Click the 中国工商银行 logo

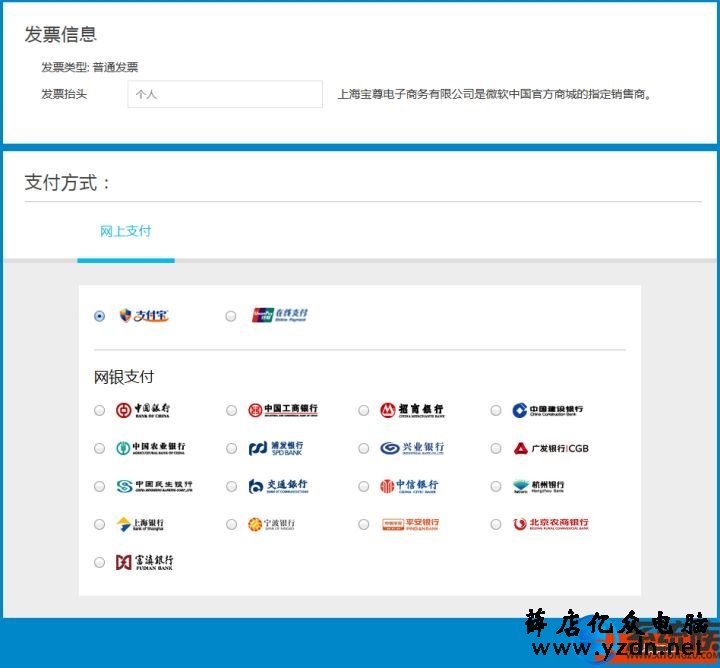283,410
